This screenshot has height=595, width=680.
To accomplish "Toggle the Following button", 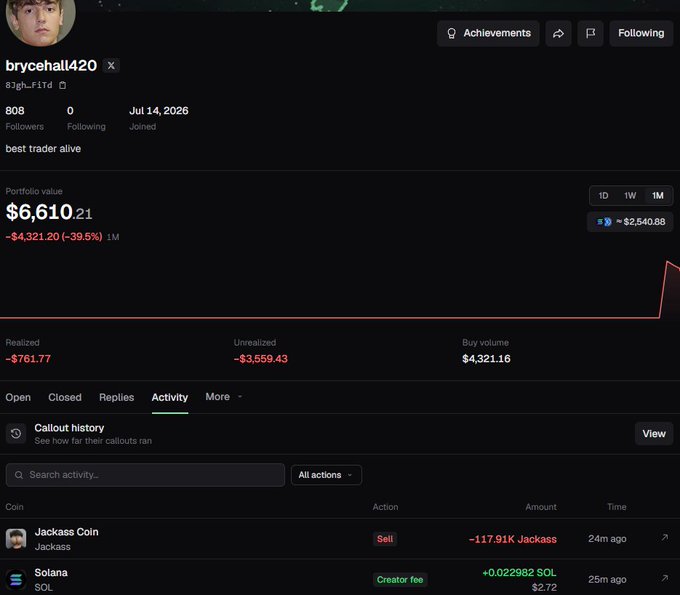I will coord(641,33).
